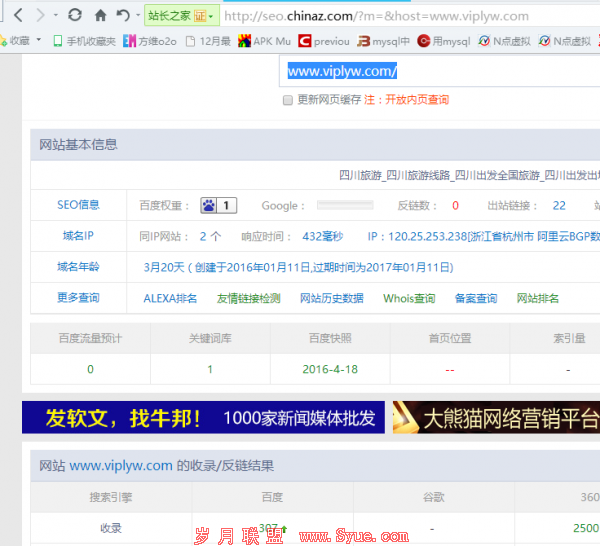Image resolution: width=600 pixels, height=546 pixels.
Task: Open history dropdown next to forward arrow
Action: click(x=55, y=15)
